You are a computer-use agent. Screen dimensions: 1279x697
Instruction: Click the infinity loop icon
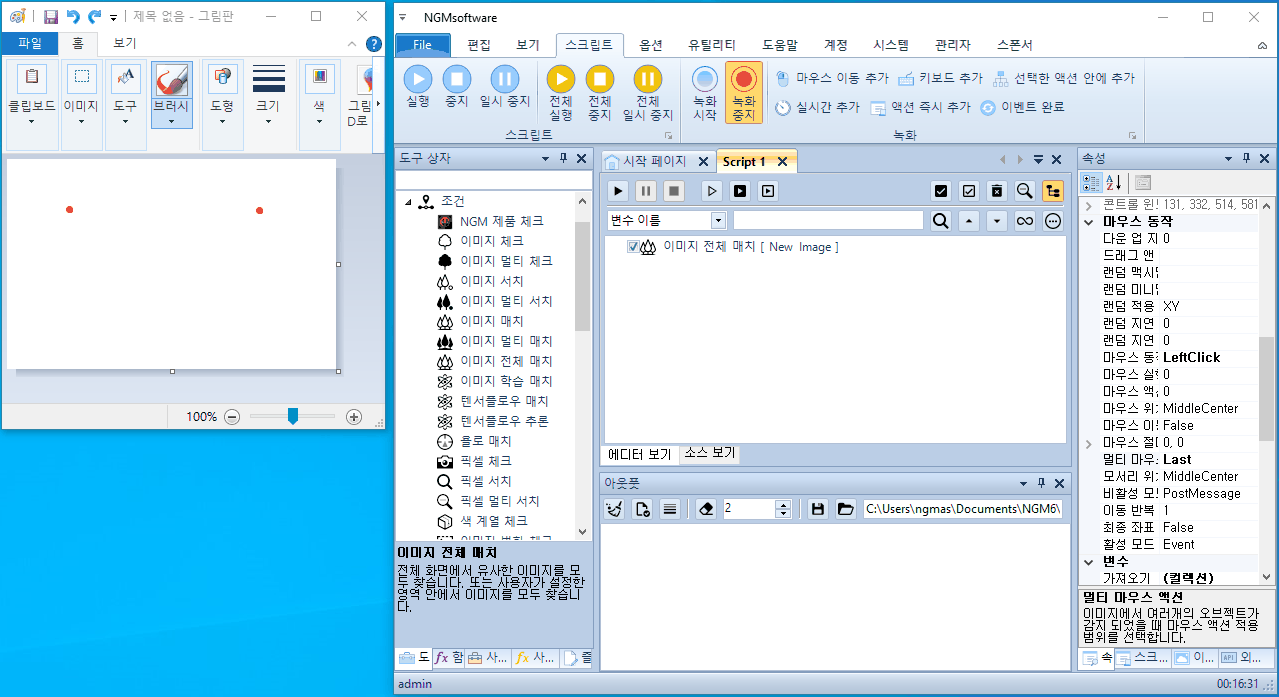coord(1024,221)
